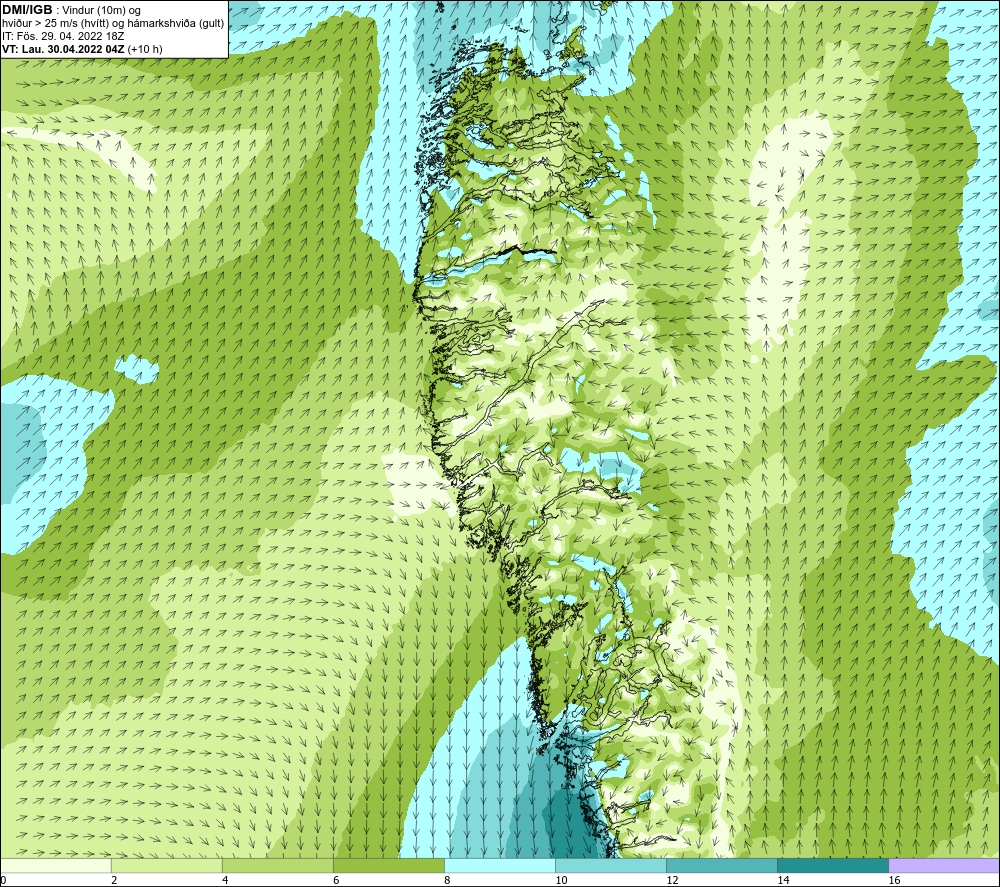The image size is (1000, 887).
Task: Click the purple above-16 m/s legend swatch
Action: pos(944,865)
